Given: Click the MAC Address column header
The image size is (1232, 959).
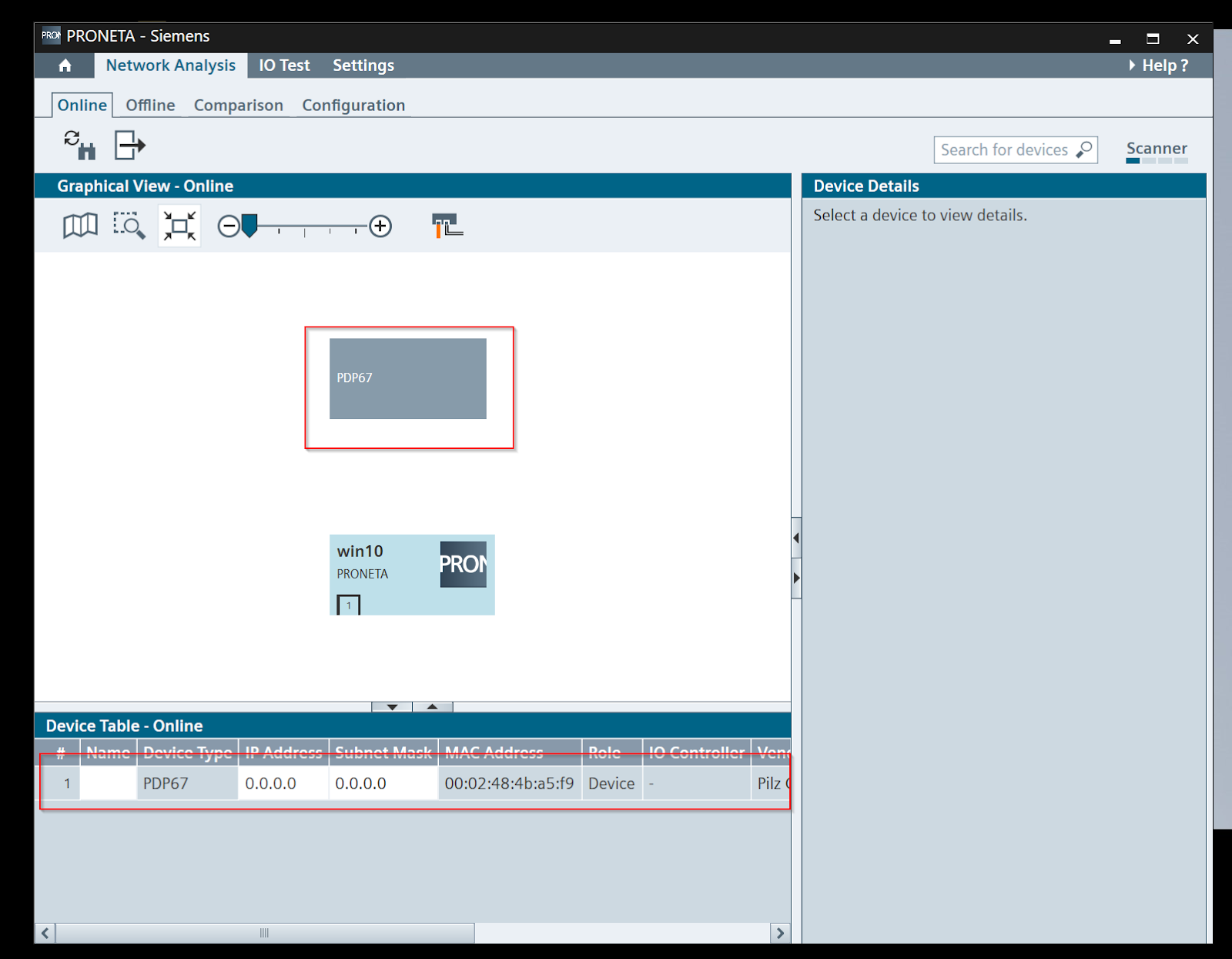Looking at the screenshot, I should pos(510,753).
